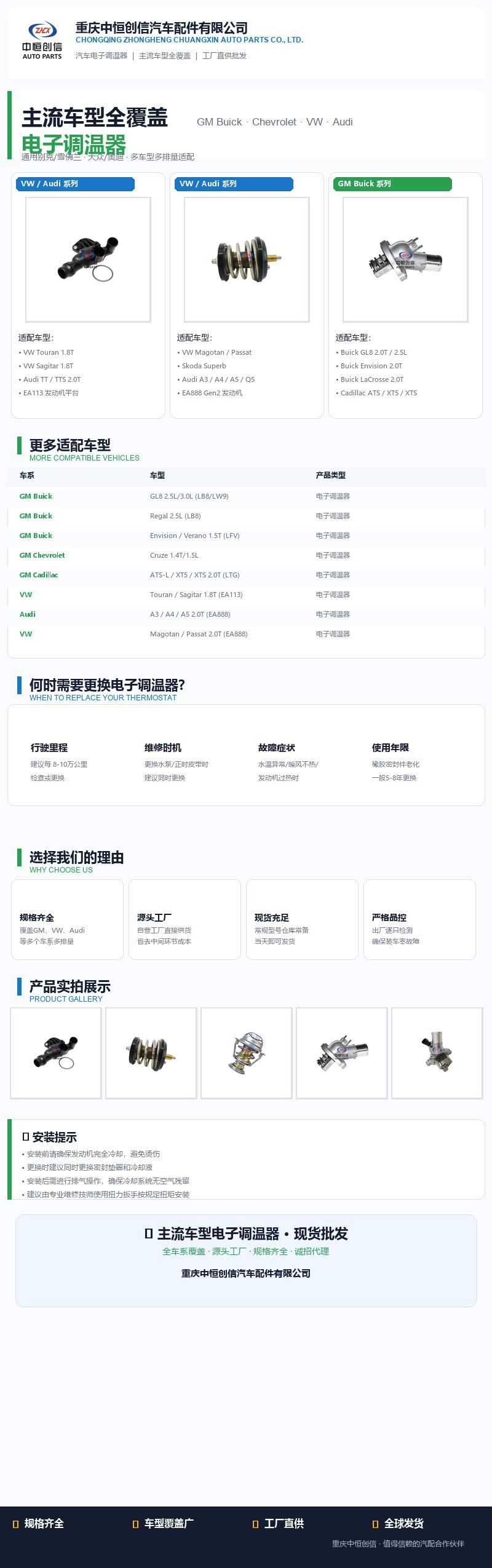Select table cell 'Cruze 1.4T/1.5L'
492x1568 pixels.
point(174,555)
